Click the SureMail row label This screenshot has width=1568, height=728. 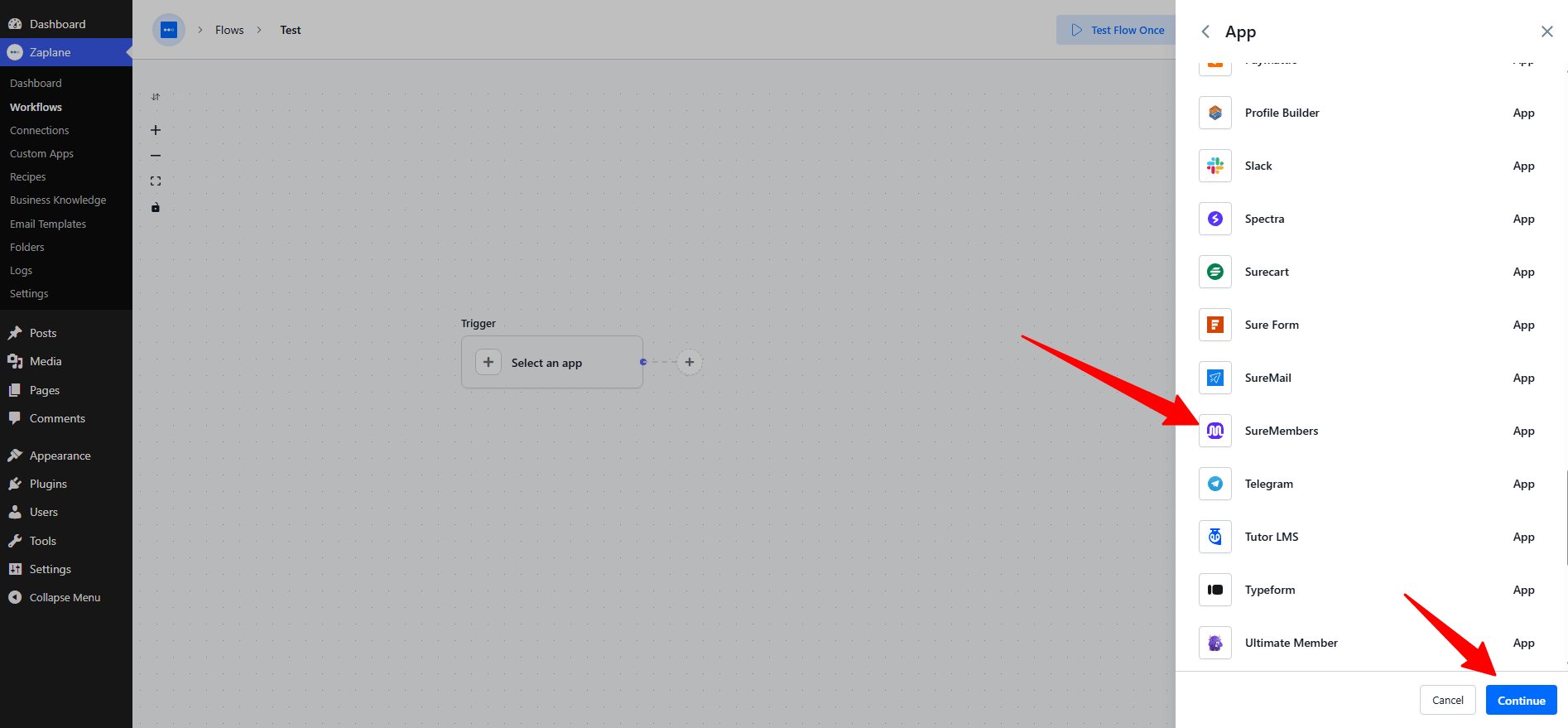pos(1268,378)
